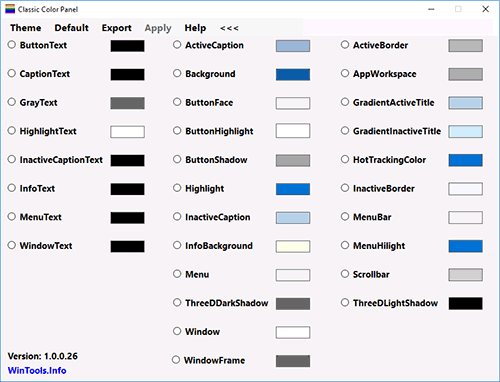Select the Highlight radio button

[x=177, y=188]
